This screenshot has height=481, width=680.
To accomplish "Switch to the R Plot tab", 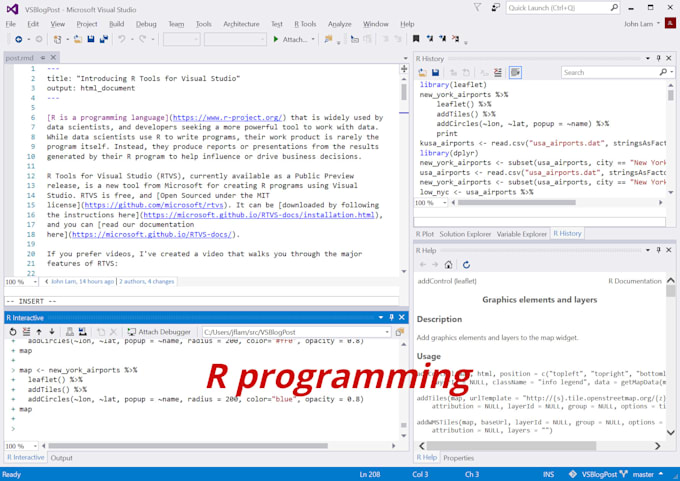I will click(425, 234).
